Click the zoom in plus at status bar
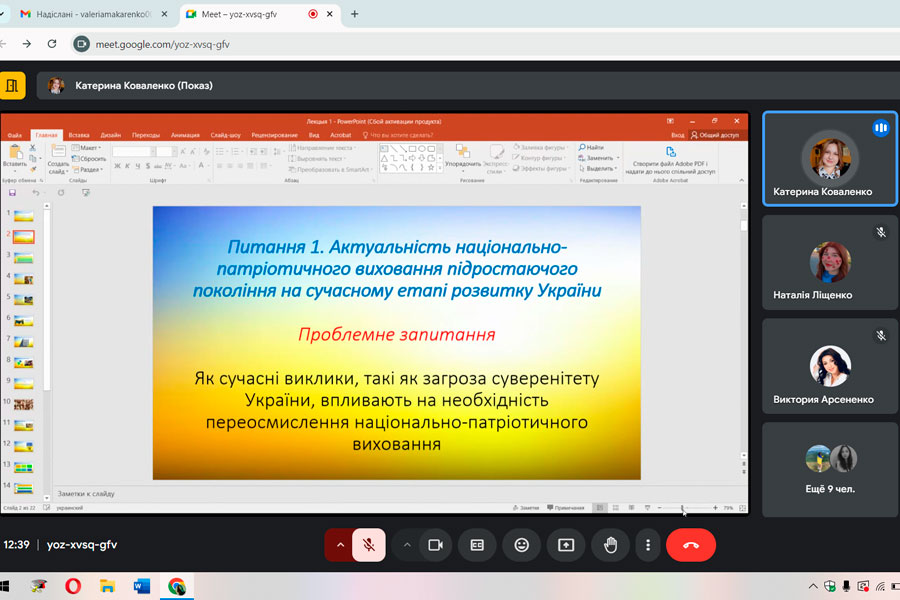 coord(715,508)
